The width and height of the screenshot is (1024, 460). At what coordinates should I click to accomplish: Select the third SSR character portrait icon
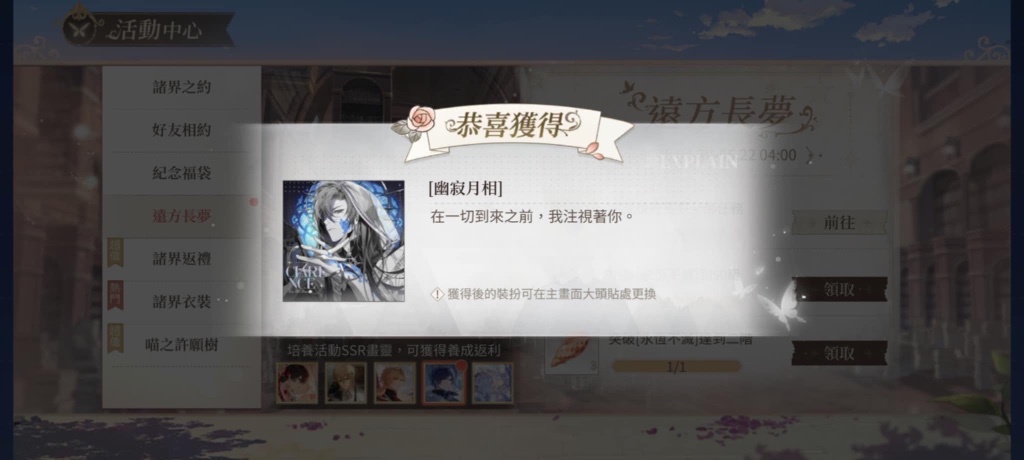(395, 383)
